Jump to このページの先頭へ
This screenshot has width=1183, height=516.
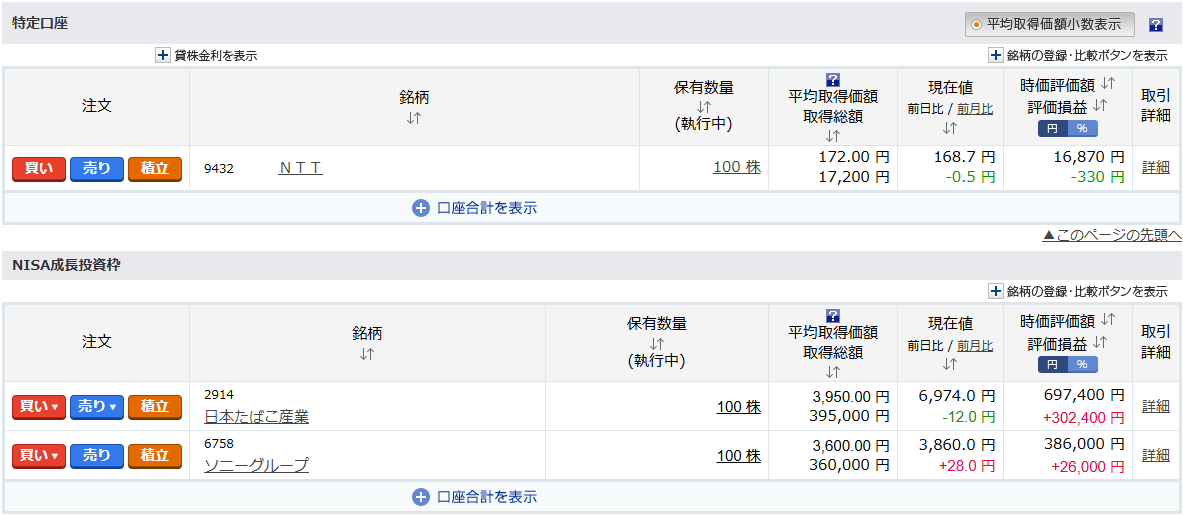point(1112,235)
